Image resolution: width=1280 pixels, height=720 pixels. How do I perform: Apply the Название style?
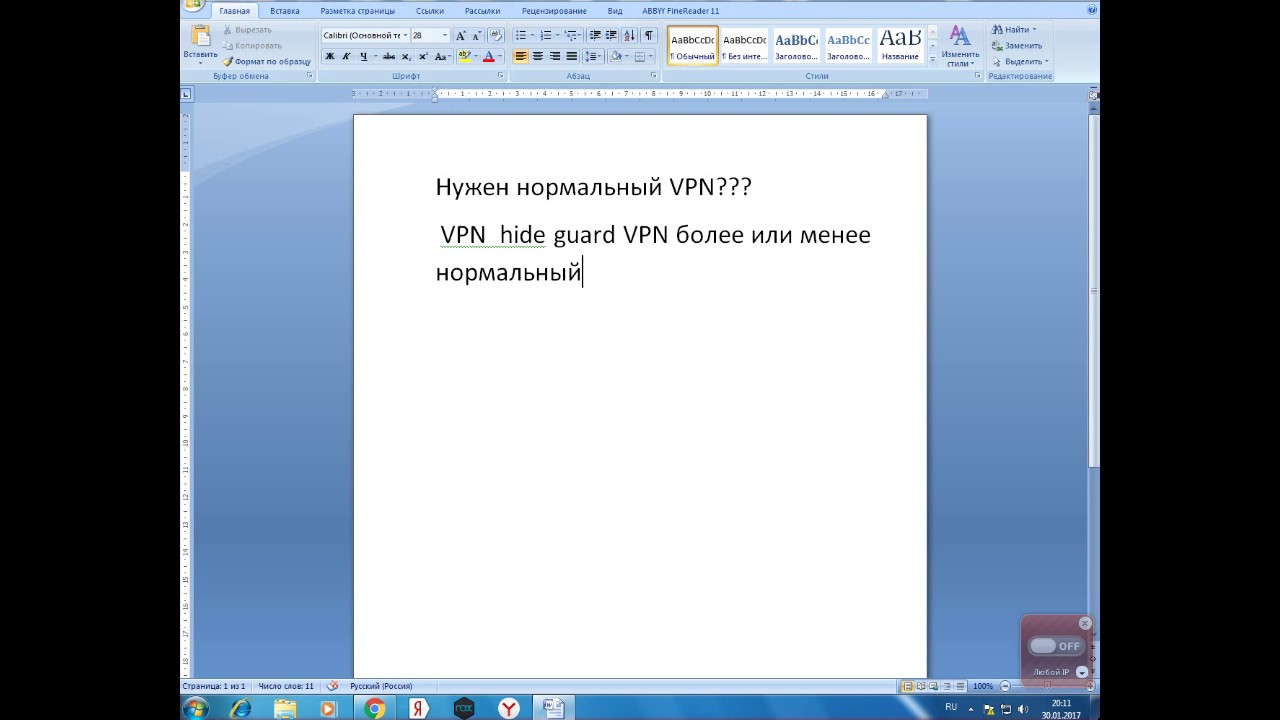(x=900, y=46)
